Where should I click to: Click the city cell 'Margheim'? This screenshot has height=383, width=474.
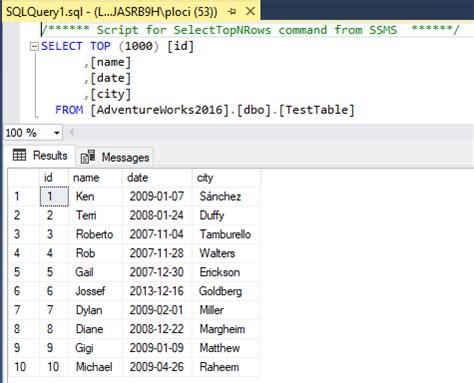point(226,329)
